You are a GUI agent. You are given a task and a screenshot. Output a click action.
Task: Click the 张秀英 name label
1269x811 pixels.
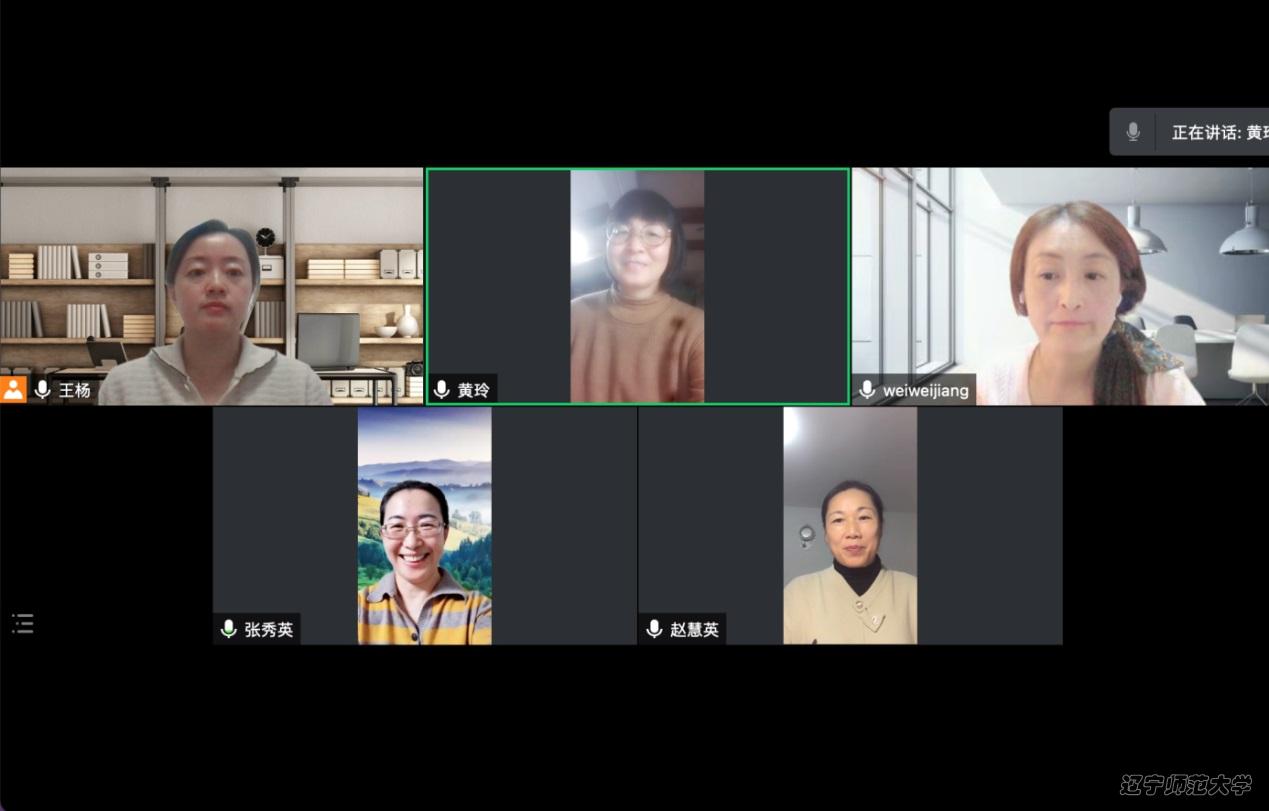[x=269, y=629]
